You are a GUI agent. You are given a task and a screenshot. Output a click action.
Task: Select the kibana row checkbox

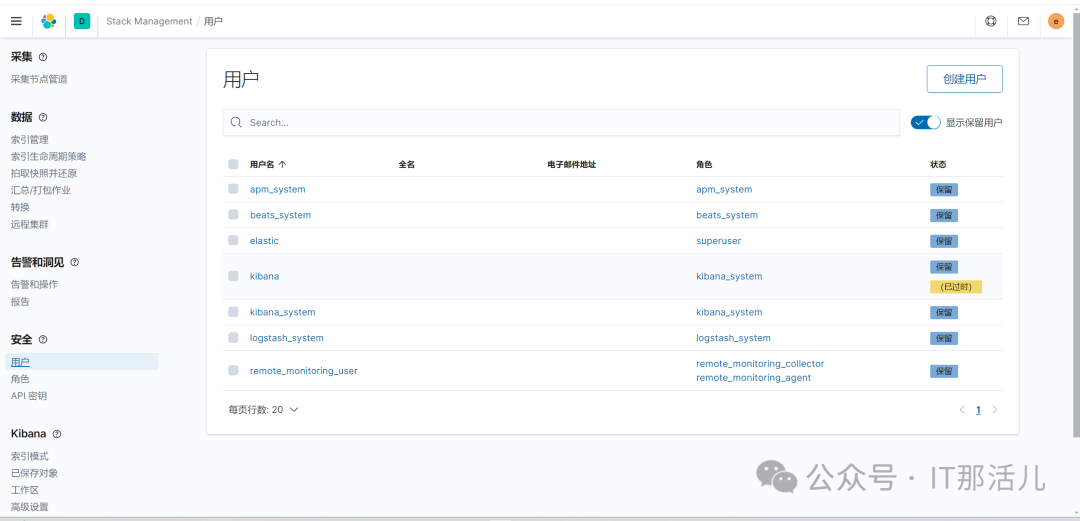pos(233,276)
